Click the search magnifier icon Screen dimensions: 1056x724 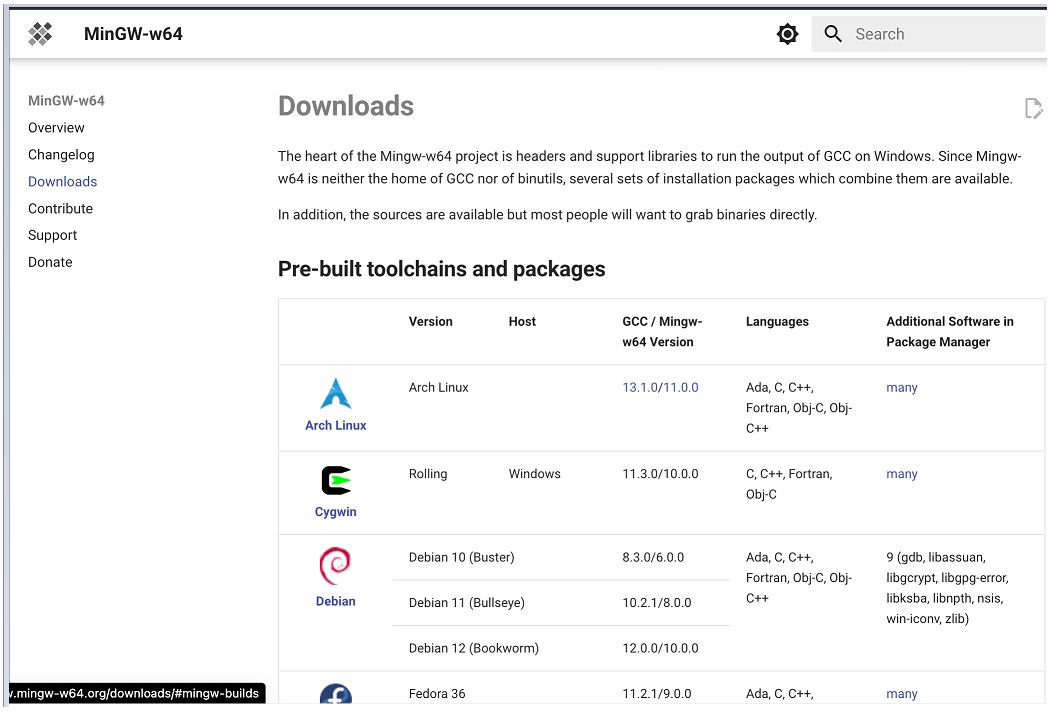click(832, 34)
